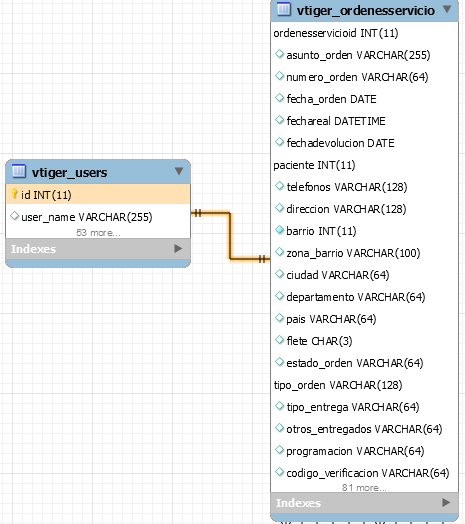Expand the Indexes section of vtiger_users
465x524 pixels.
click(178, 248)
